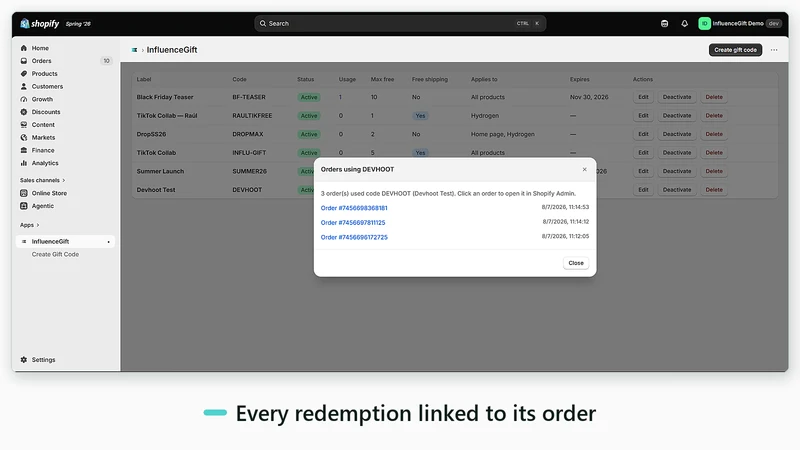Image resolution: width=800 pixels, height=450 pixels.
Task: Click the Yes free shipping badge for RAULTIKFREE
Action: tap(420, 116)
